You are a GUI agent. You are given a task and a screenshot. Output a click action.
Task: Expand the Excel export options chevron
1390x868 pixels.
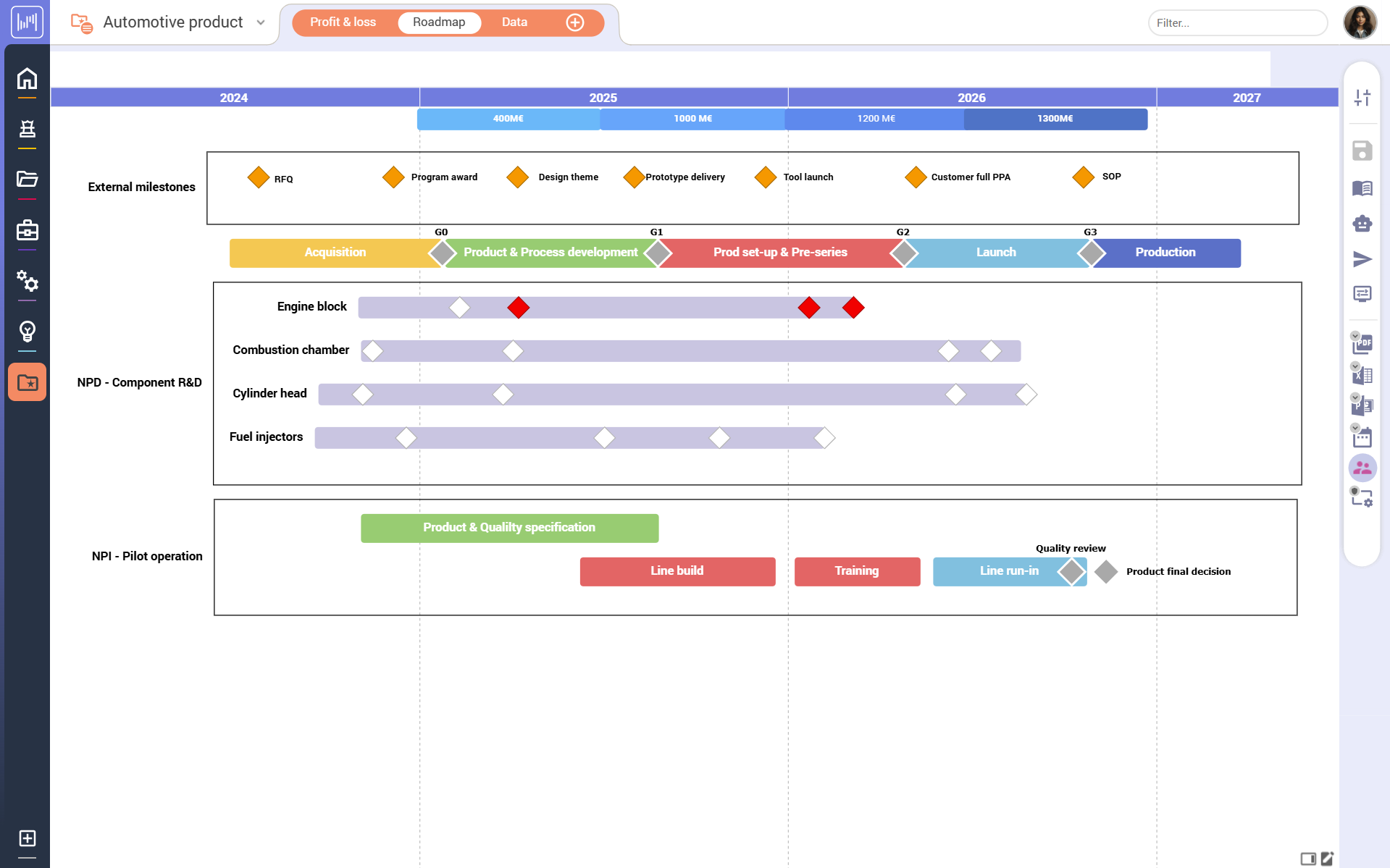(1355, 366)
